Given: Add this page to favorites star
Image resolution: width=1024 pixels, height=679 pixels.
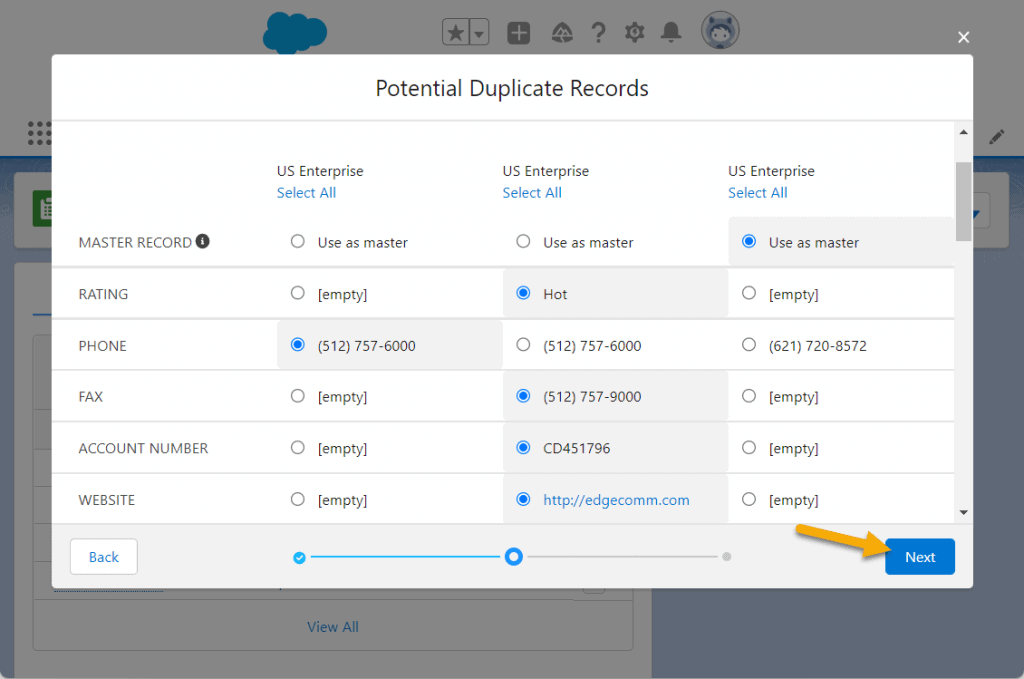Looking at the screenshot, I should point(456,32).
